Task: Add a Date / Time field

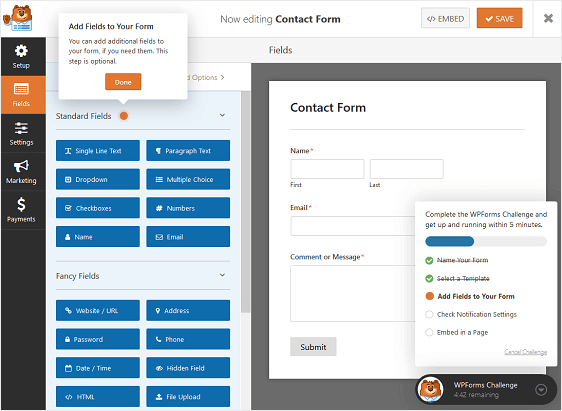Action: click(x=98, y=368)
